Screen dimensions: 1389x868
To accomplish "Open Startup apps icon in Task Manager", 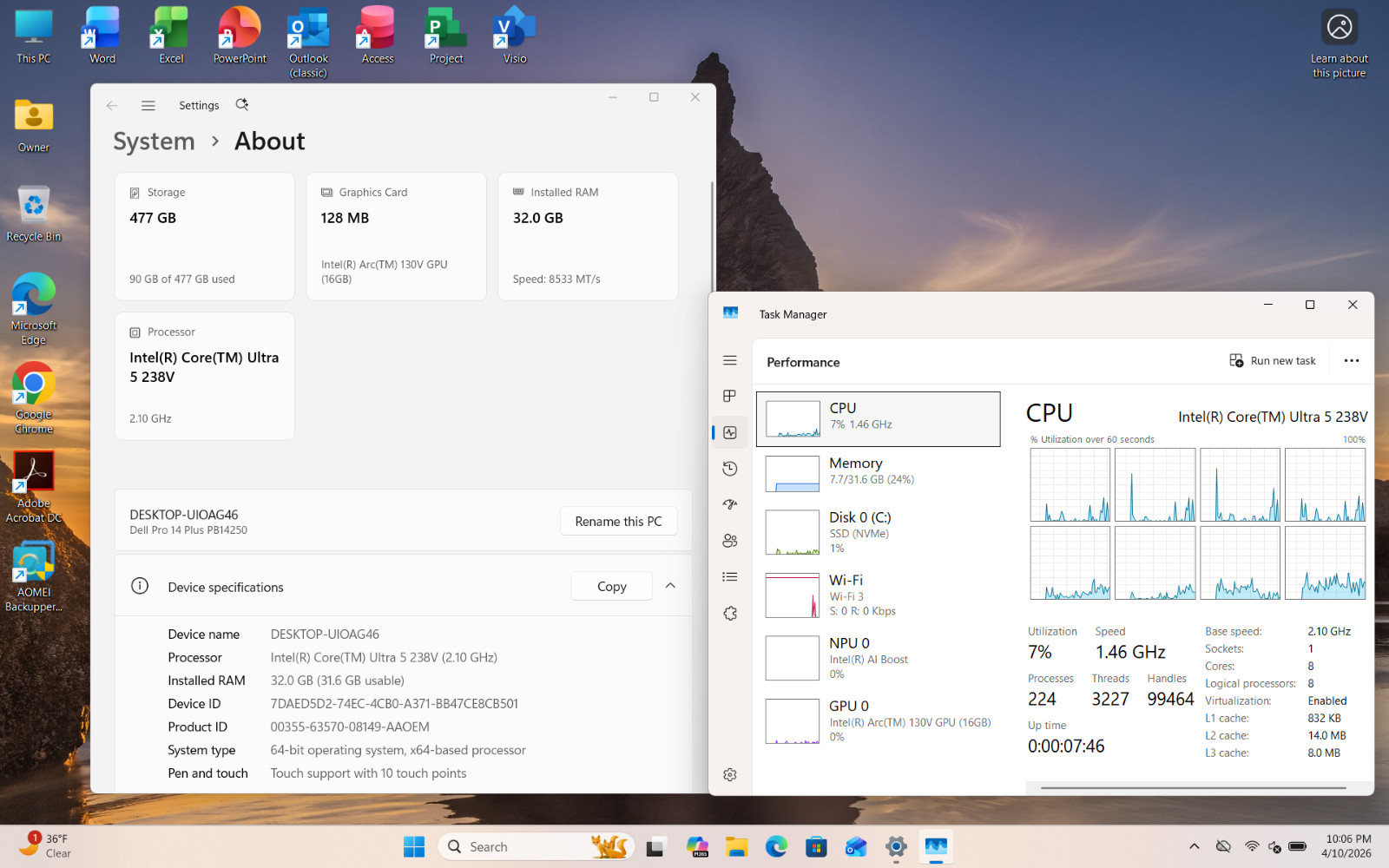I will coord(730,504).
